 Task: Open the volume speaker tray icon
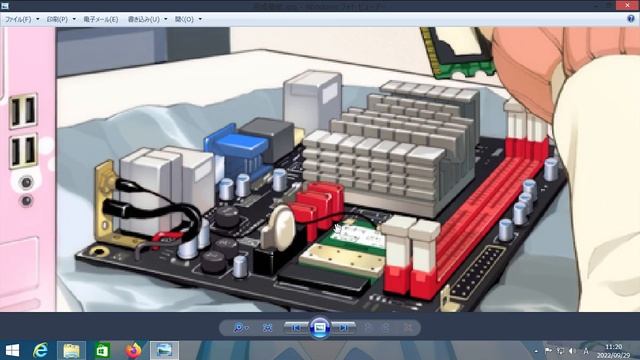pyautogui.click(x=572, y=351)
